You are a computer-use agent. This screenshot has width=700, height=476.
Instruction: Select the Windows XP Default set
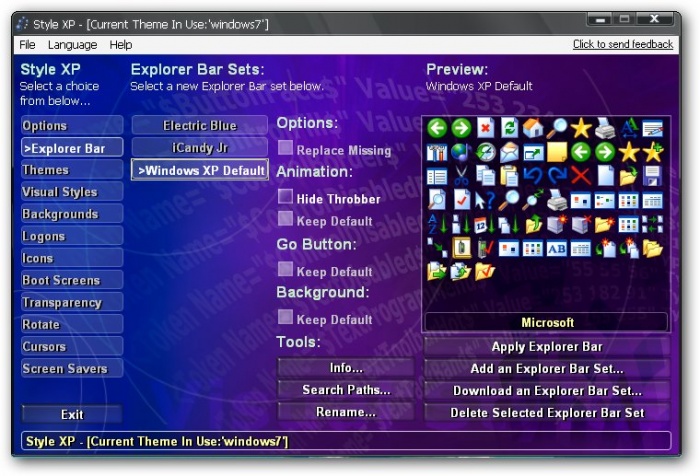coord(200,170)
